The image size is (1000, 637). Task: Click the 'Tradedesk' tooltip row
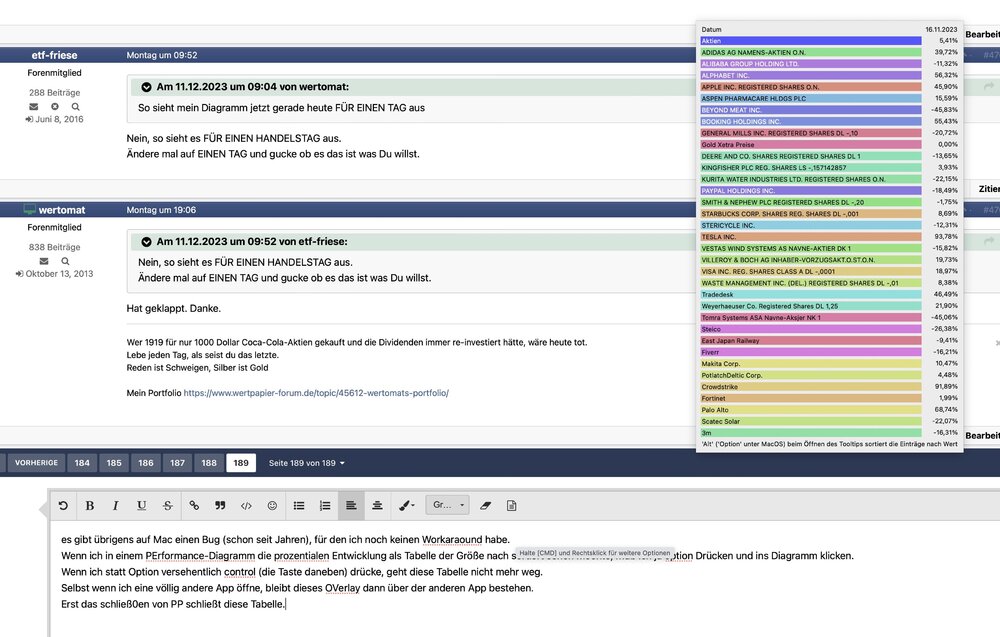811,295
